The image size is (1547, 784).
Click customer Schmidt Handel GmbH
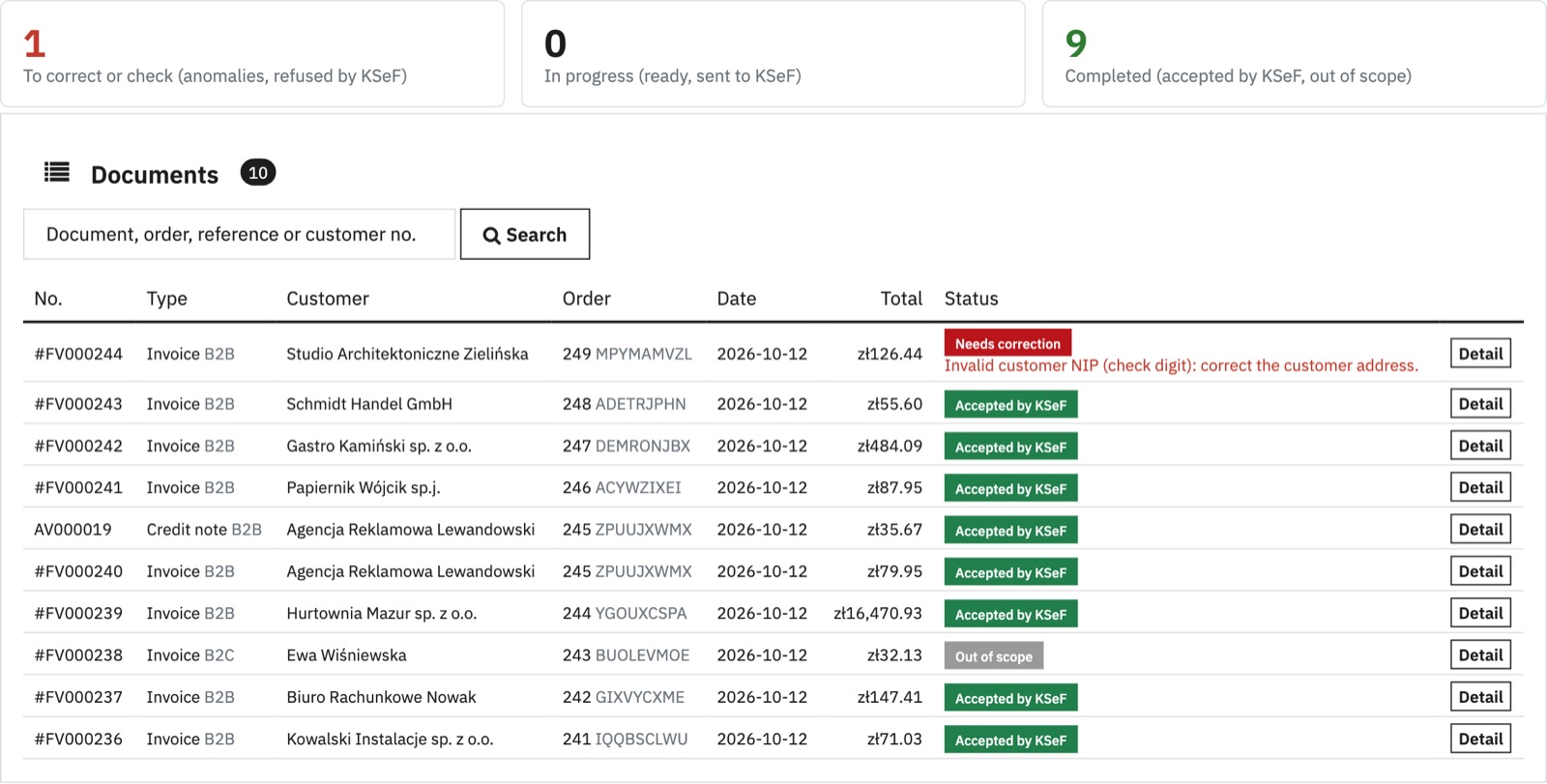coord(369,404)
